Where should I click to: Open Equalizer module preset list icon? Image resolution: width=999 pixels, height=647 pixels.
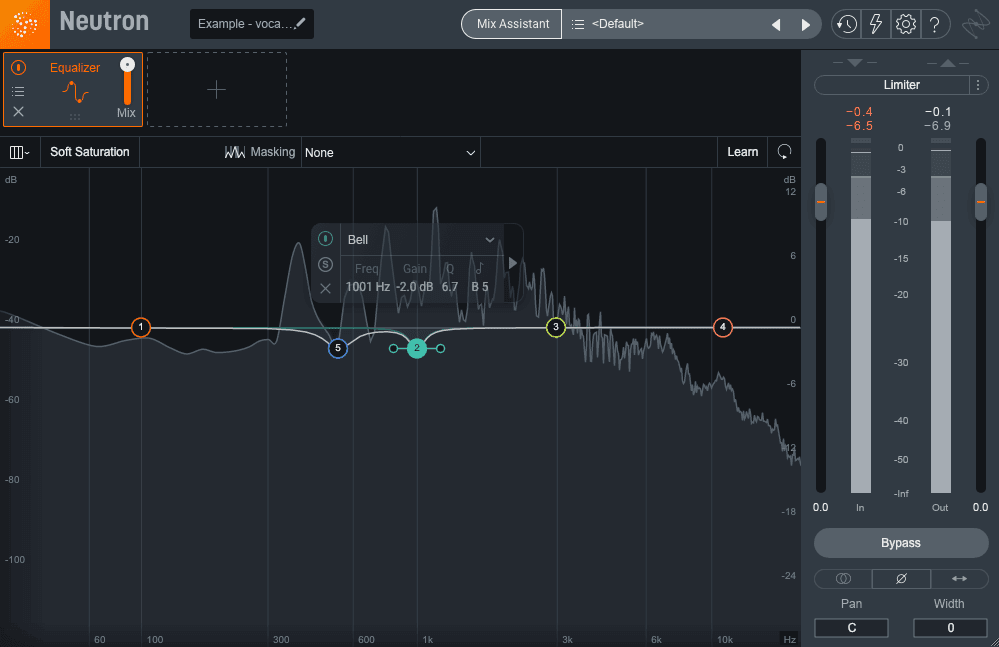click(18, 91)
